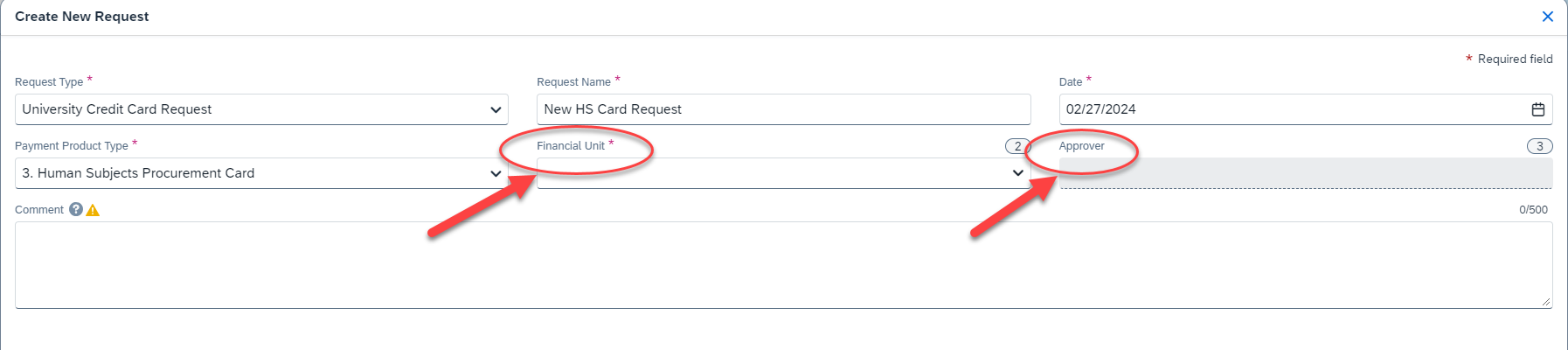
Task: Click inside the Comment text area
Action: (783, 265)
